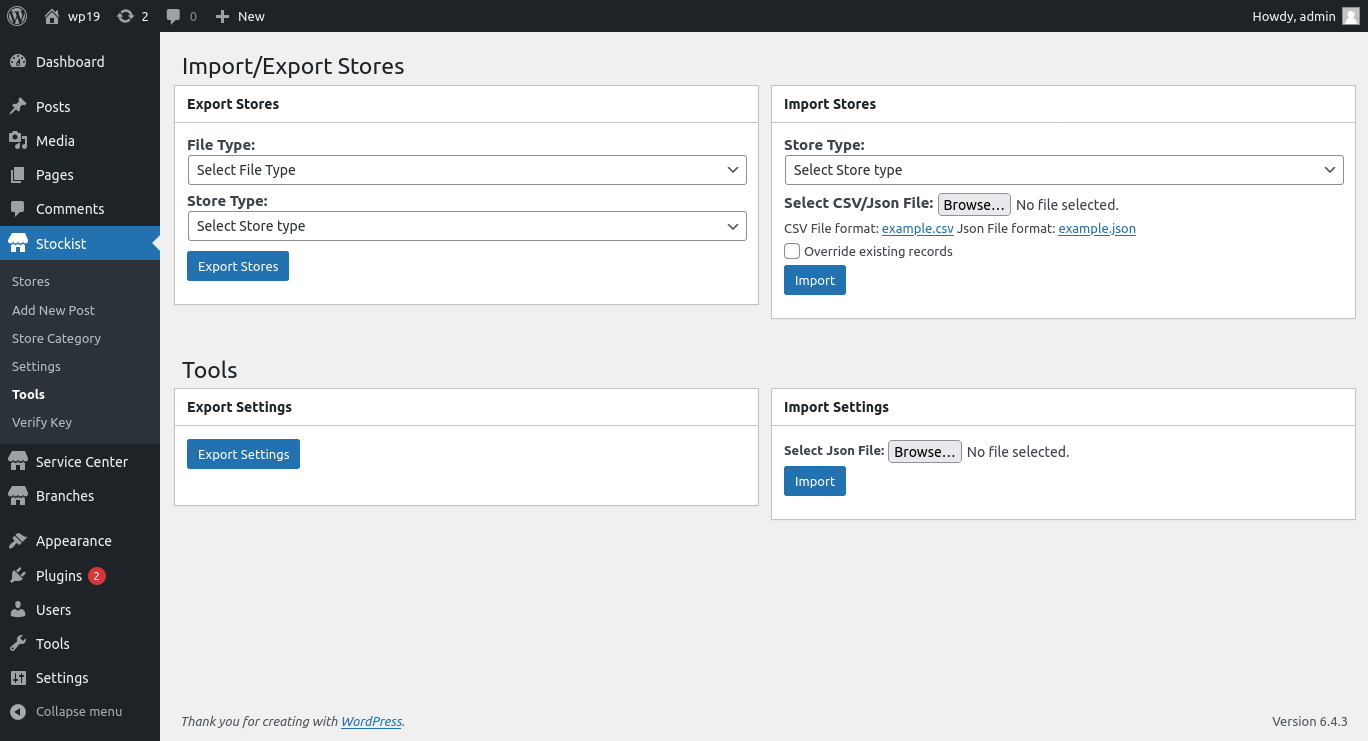The image size is (1368, 741).
Task: Click the Export Stores button
Action: coord(238,266)
